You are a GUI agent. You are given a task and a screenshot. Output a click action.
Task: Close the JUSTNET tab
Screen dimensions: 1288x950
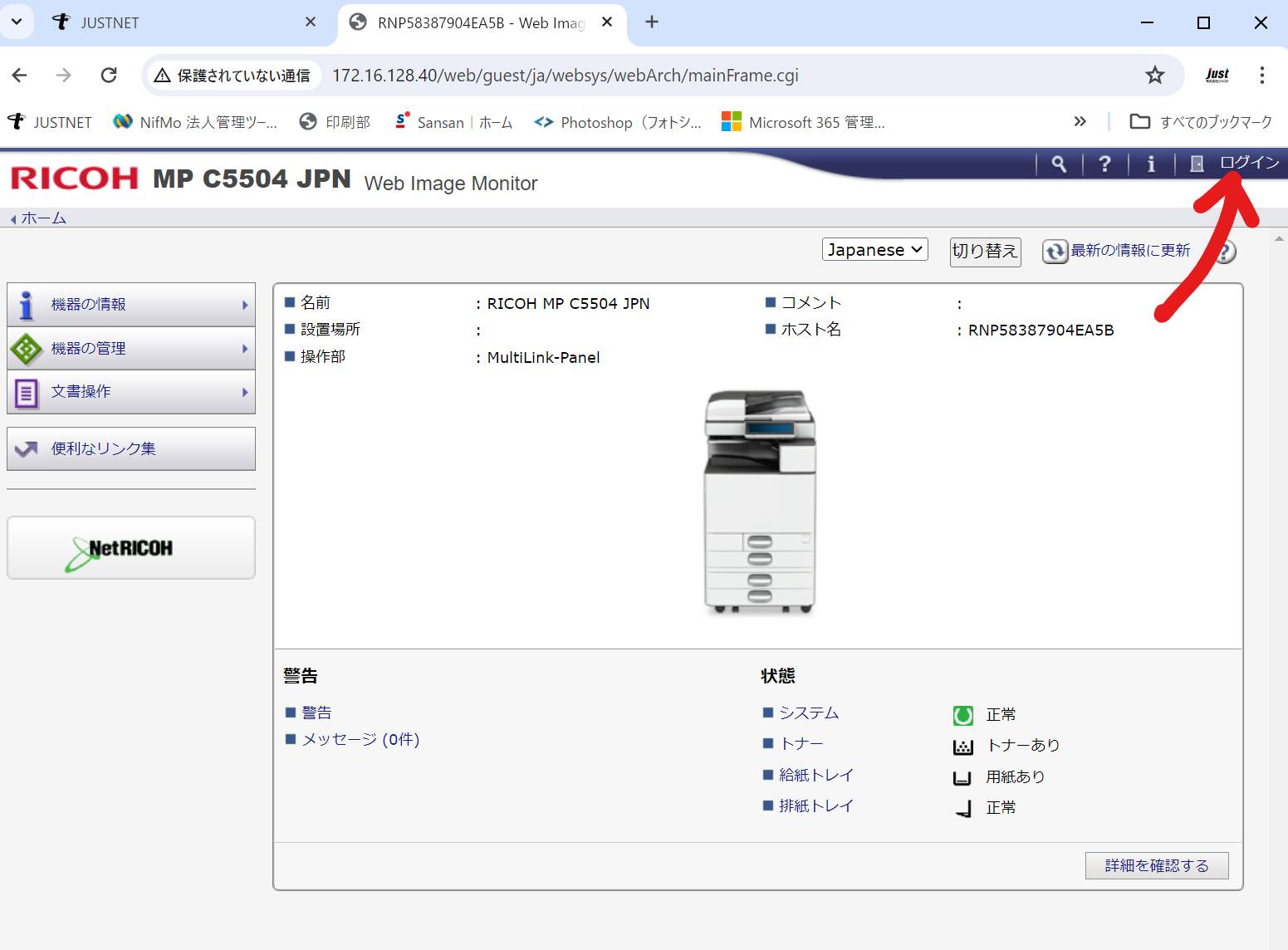tap(311, 22)
